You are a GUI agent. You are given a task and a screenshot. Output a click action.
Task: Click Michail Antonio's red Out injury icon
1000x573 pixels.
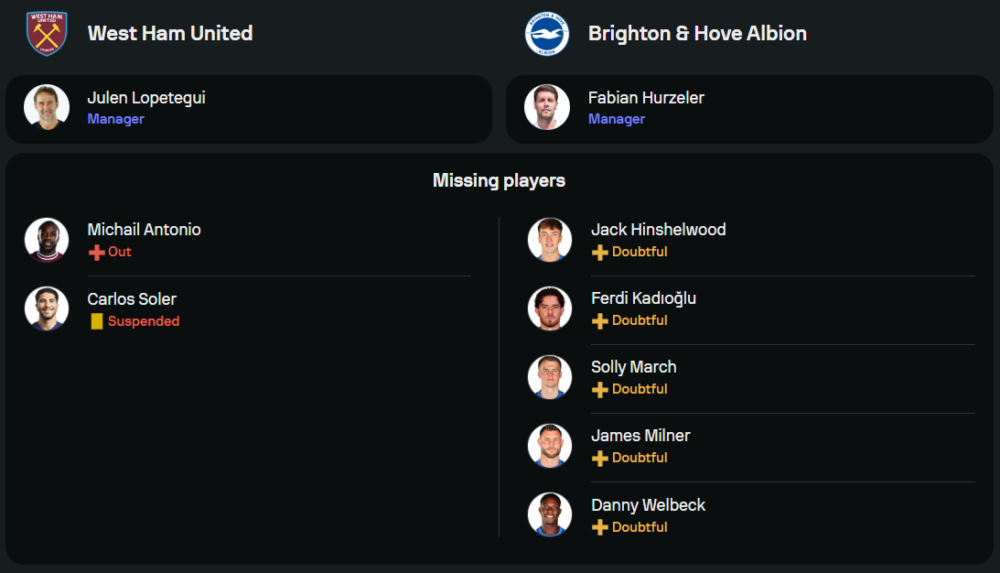point(97,252)
